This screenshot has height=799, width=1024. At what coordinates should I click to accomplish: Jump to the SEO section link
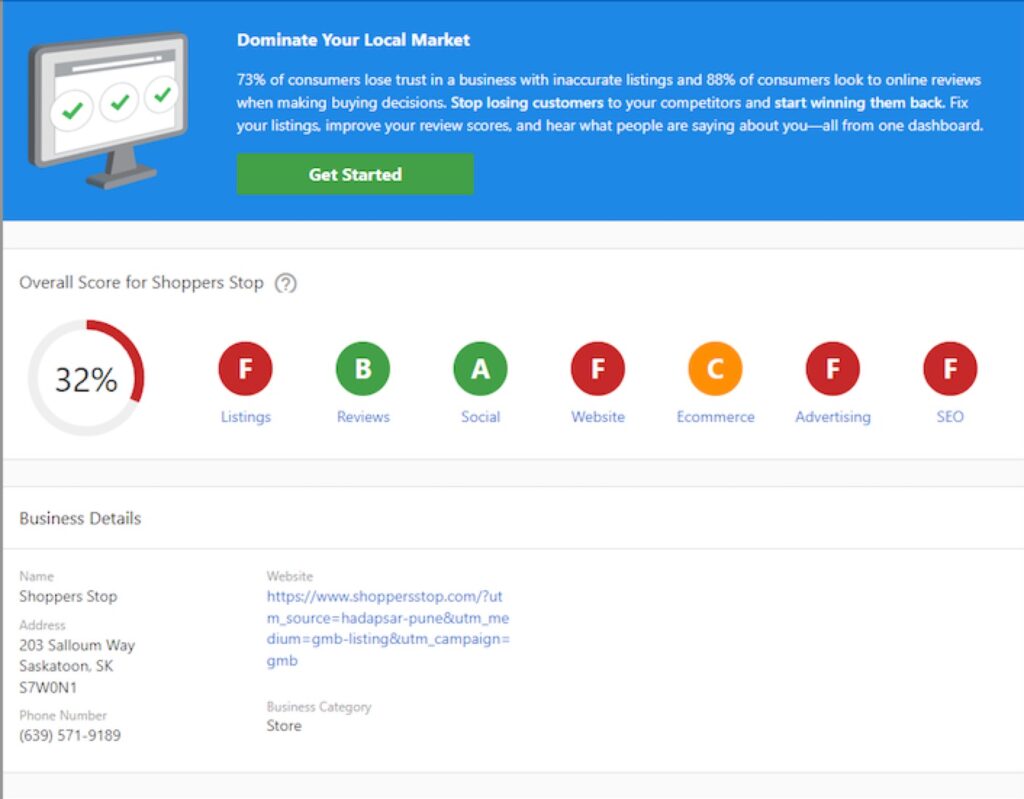click(950, 417)
